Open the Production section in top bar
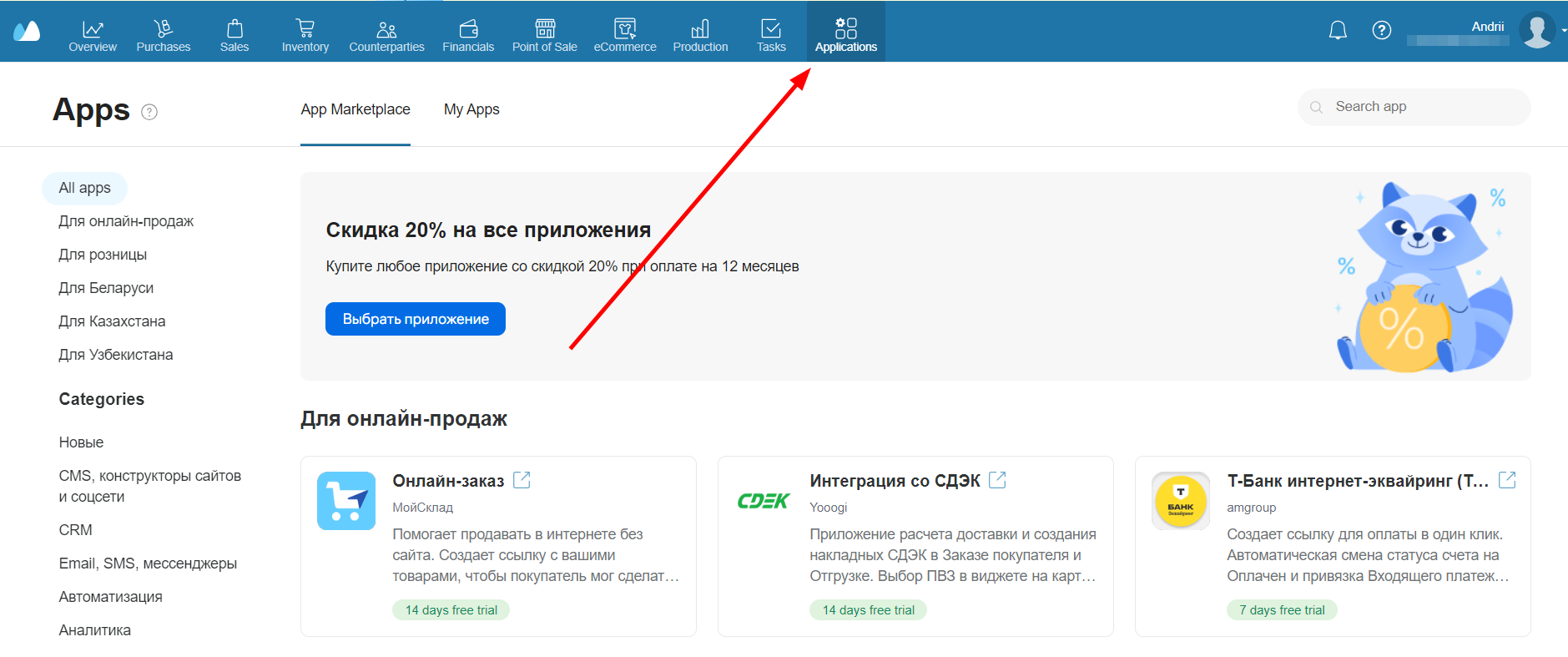The image size is (1568, 657). 700,35
